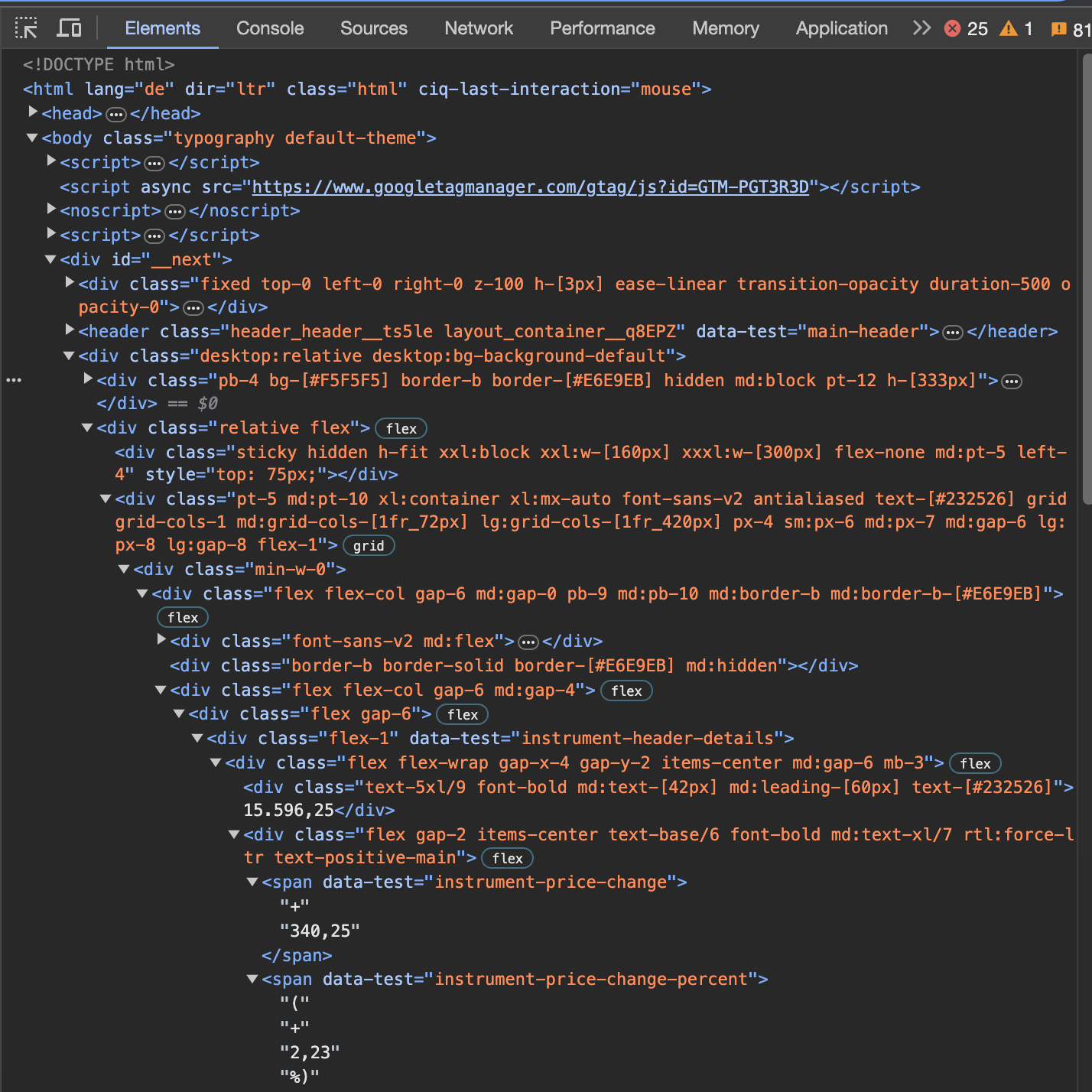Switch to the Console tab
Image resolution: width=1092 pixels, height=1092 pixels.
tap(270, 28)
